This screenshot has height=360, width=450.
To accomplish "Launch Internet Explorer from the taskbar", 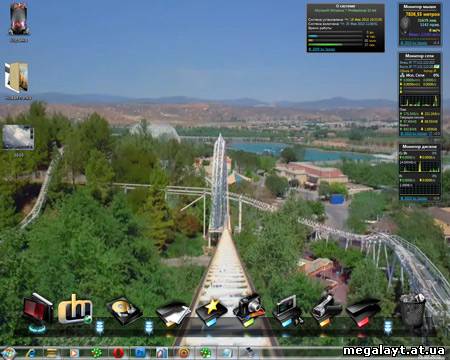I will [31, 353].
